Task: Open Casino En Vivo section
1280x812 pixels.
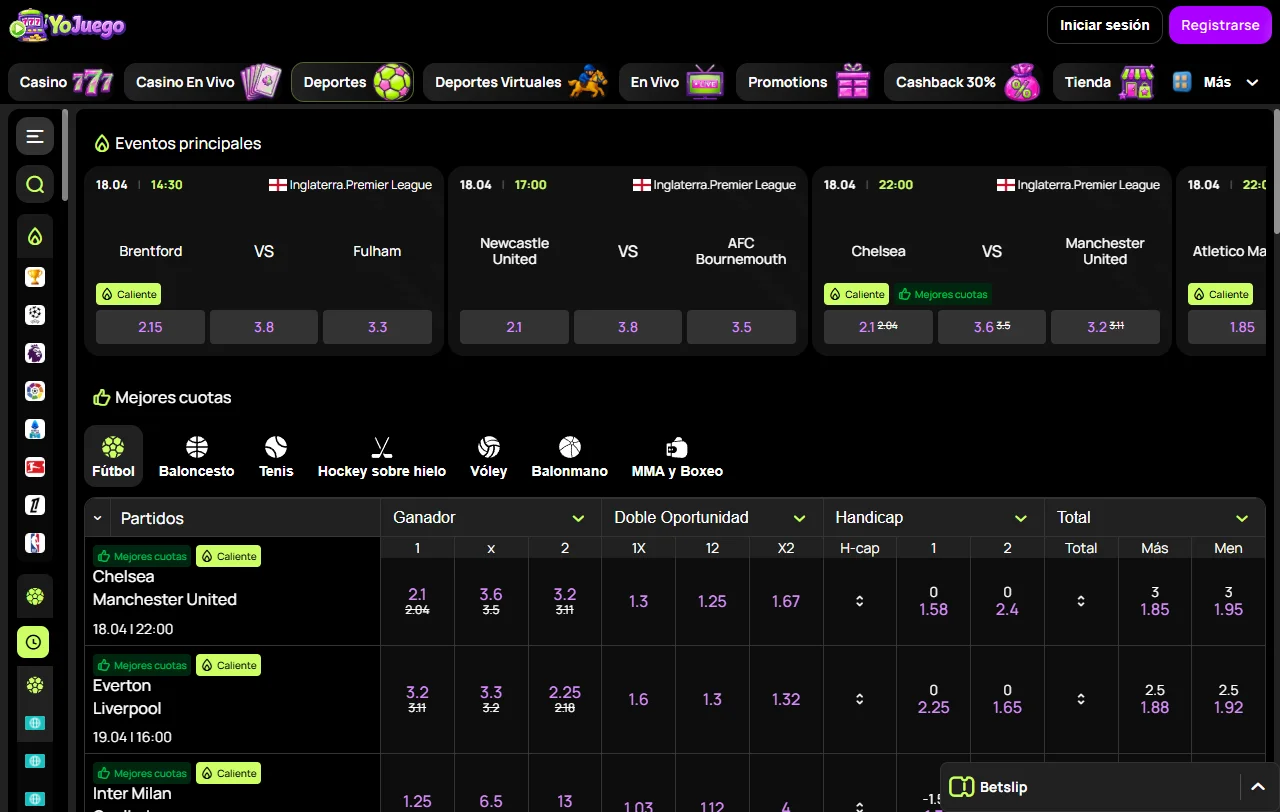Action: click(205, 82)
